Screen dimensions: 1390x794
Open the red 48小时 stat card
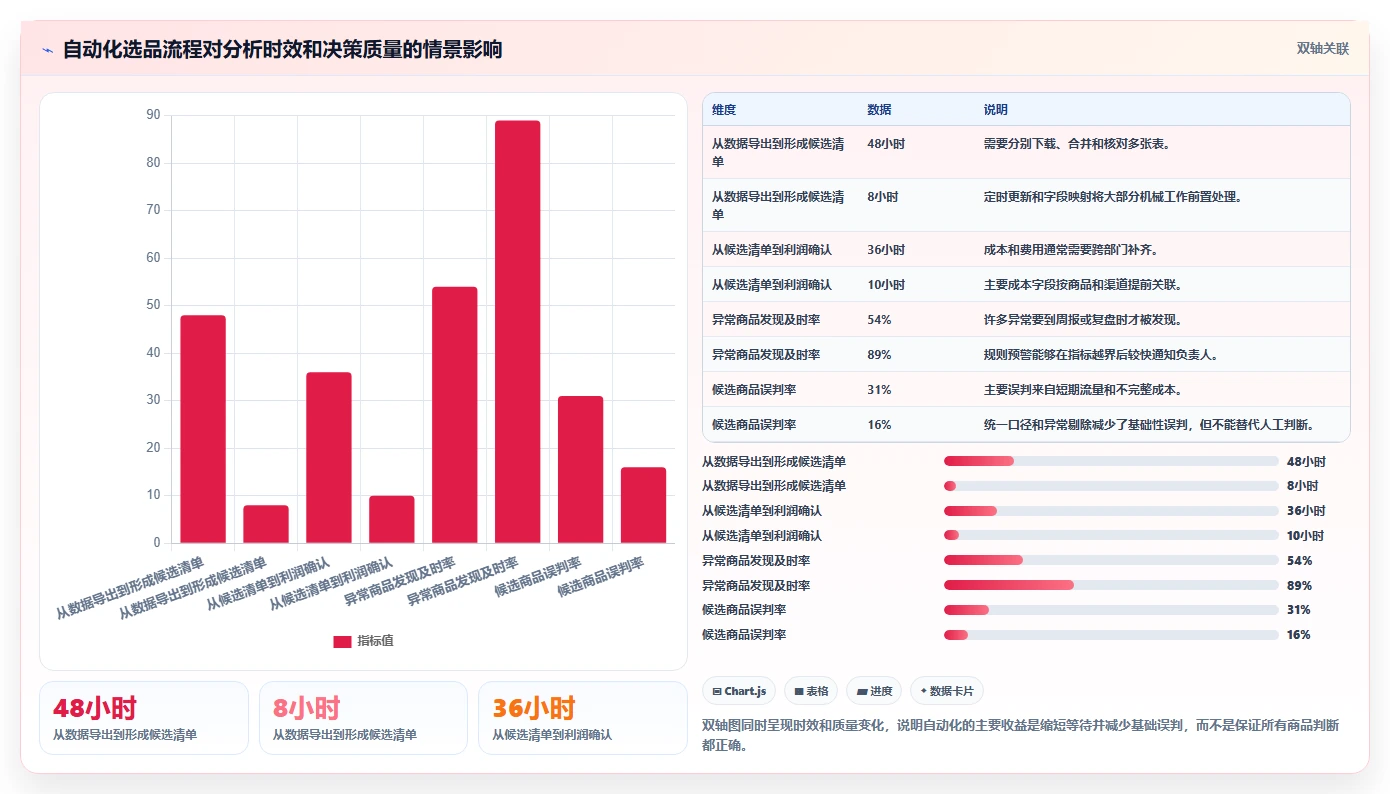[x=144, y=718]
